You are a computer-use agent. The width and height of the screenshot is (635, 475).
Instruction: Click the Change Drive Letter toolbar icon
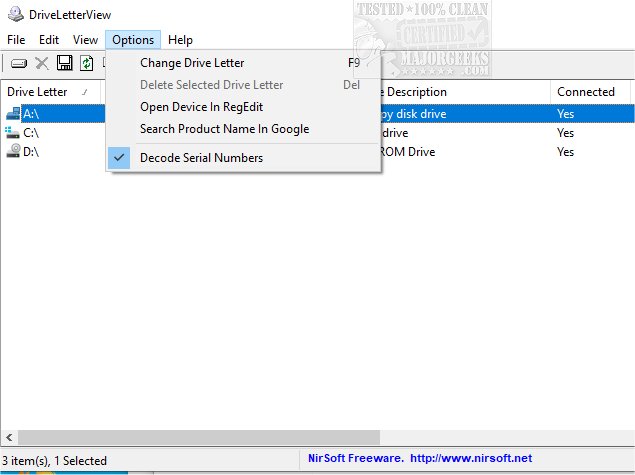(x=19, y=64)
